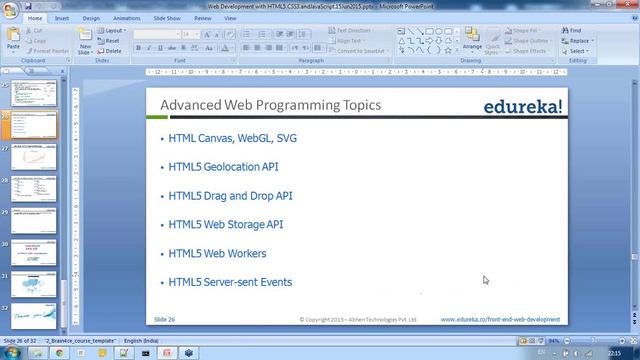Image resolution: width=640 pixels, height=360 pixels.
Task: Click the Columns icon in Paragraph group
Action: click(318, 48)
